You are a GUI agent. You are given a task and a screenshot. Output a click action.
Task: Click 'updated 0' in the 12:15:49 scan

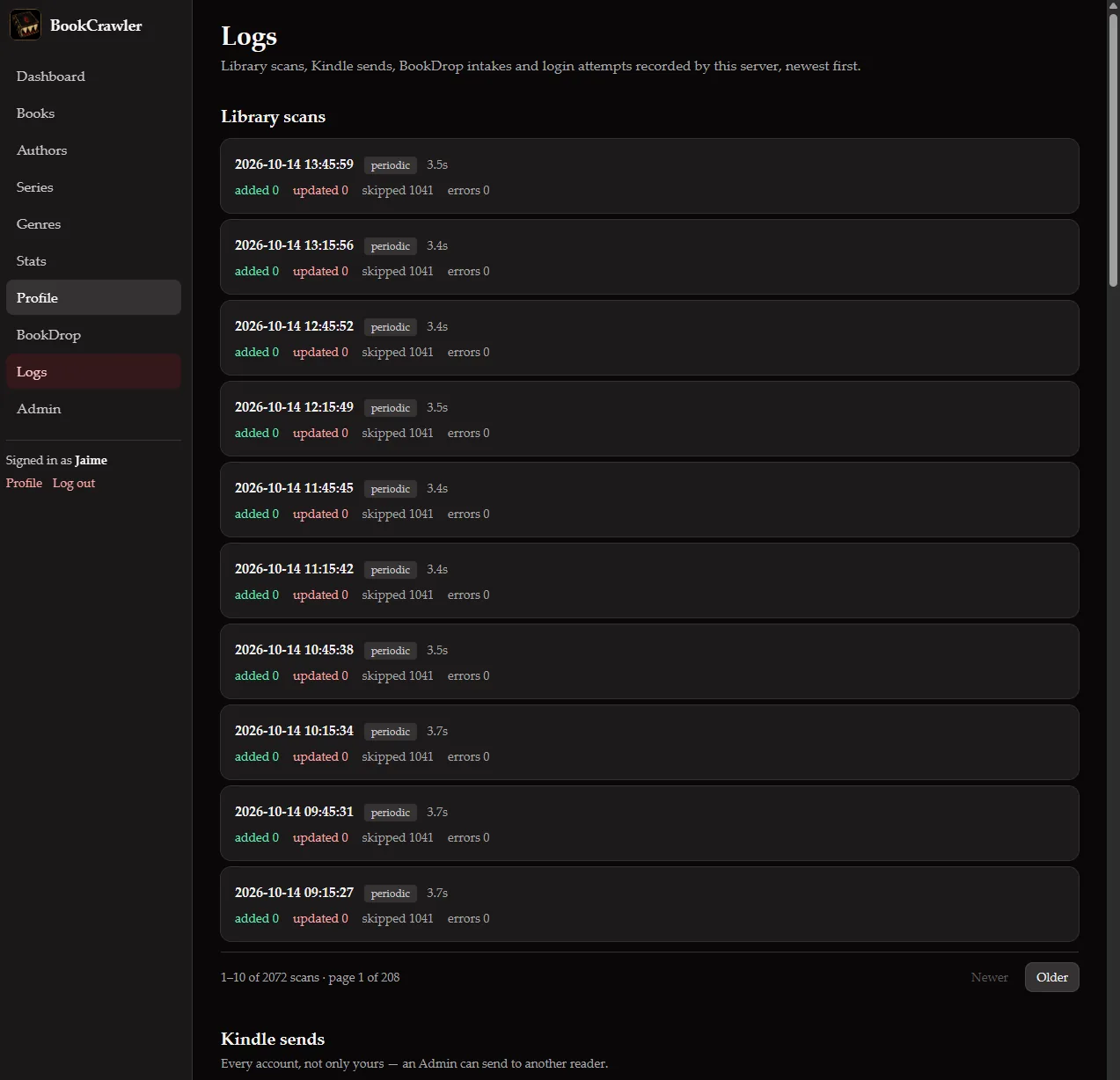[320, 433]
